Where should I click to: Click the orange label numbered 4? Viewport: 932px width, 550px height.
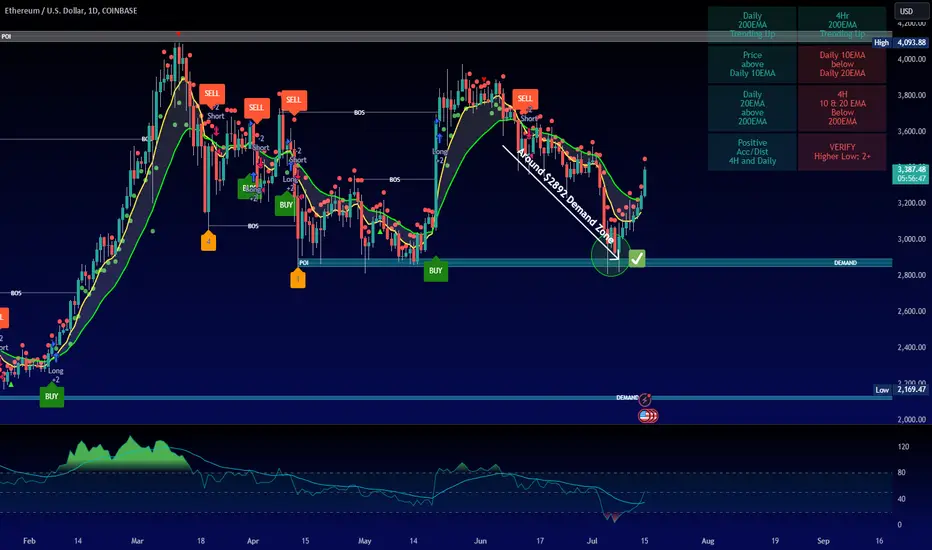(208, 241)
